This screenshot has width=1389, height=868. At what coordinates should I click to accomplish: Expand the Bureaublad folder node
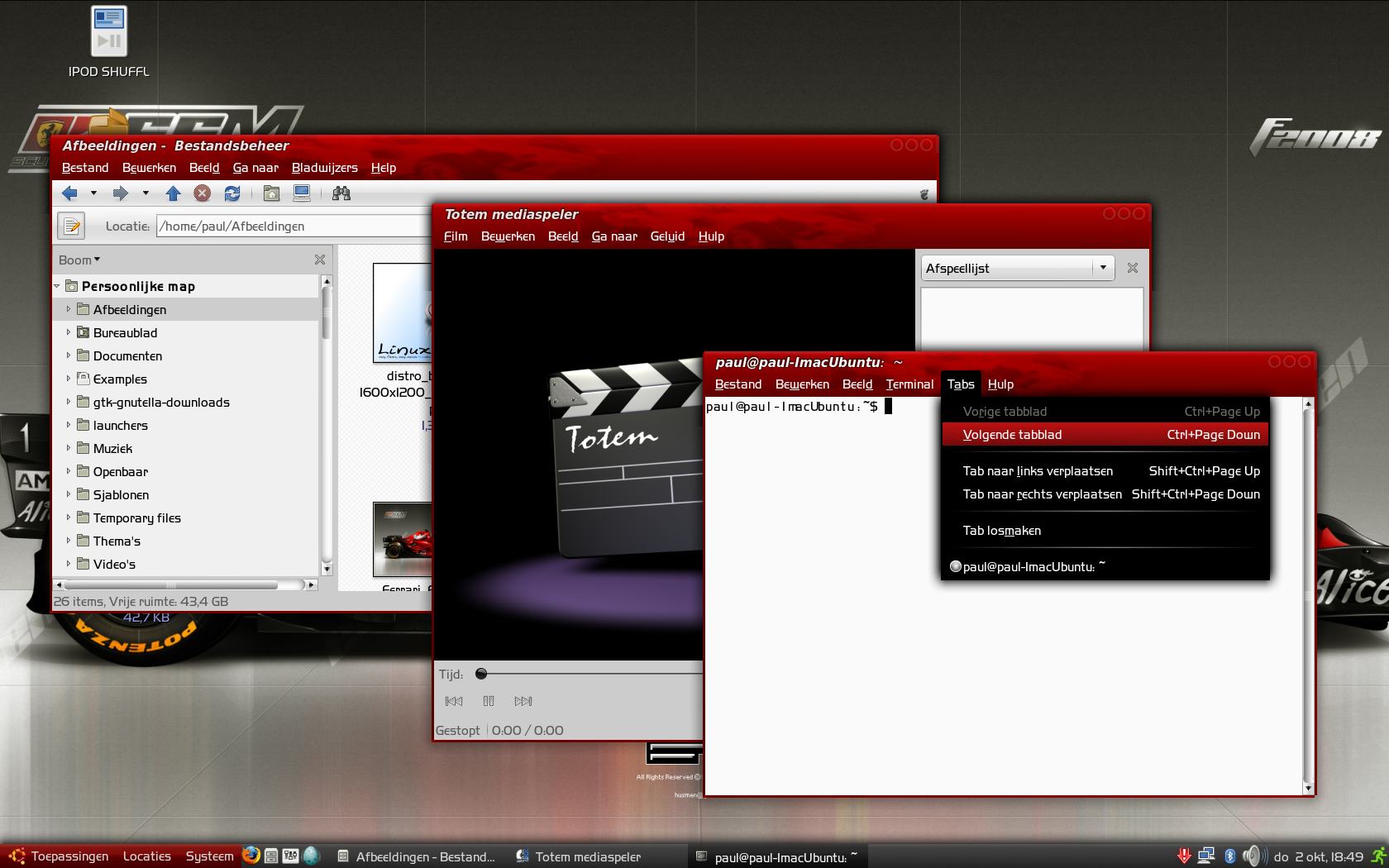(x=69, y=332)
